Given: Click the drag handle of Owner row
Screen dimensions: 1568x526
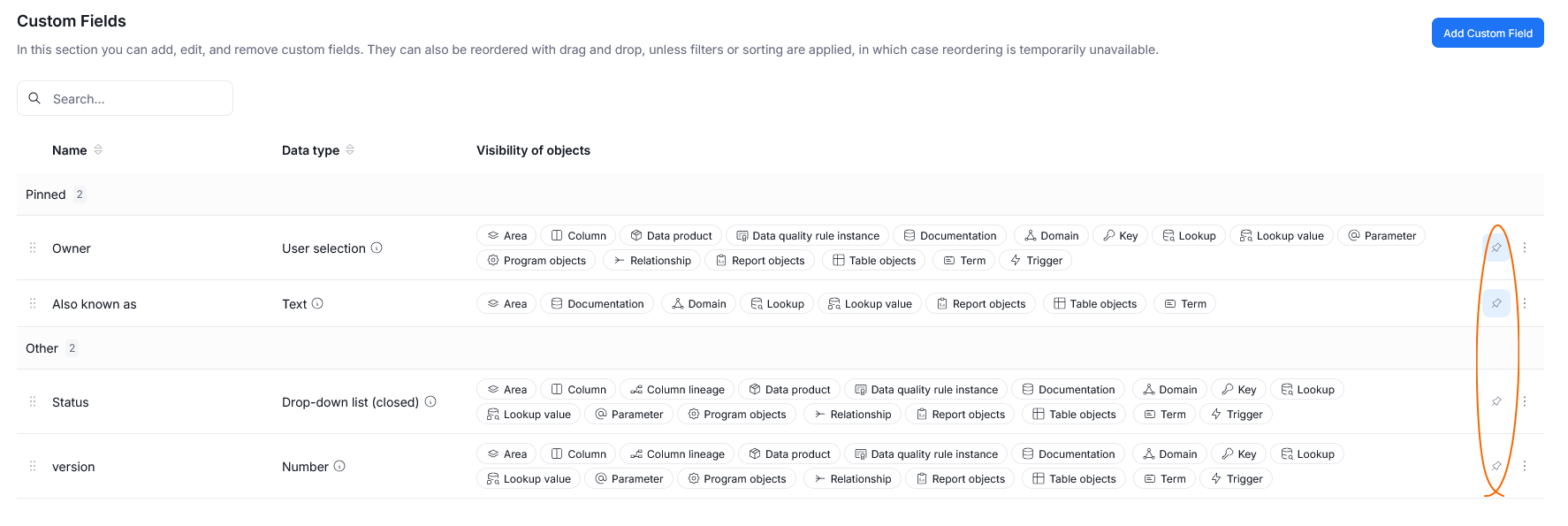Looking at the screenshot, I should tap(33, 248).
